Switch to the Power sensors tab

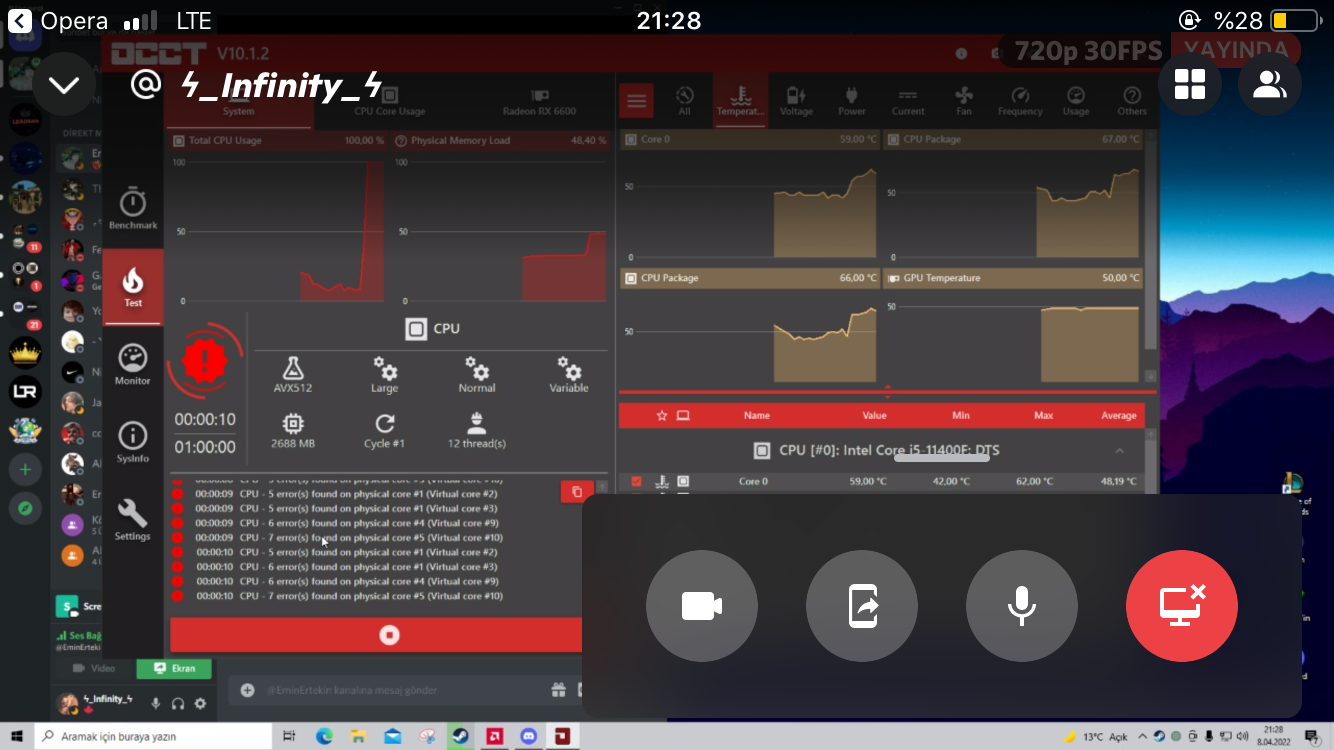pyautogui.click(x=852, y=100)
